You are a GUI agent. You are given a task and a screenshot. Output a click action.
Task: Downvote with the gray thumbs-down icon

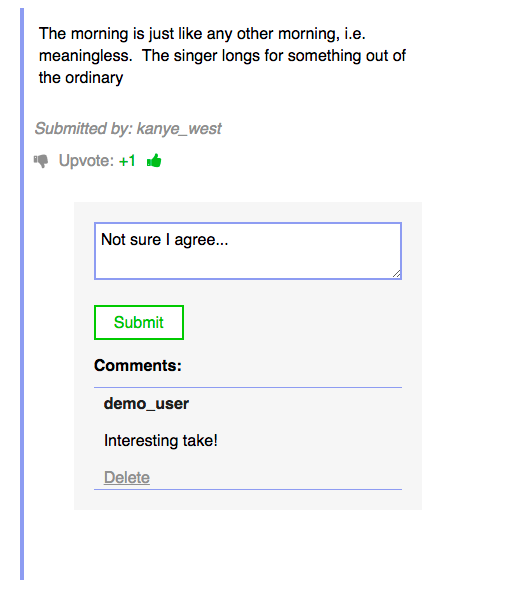(x=41, y=161)
